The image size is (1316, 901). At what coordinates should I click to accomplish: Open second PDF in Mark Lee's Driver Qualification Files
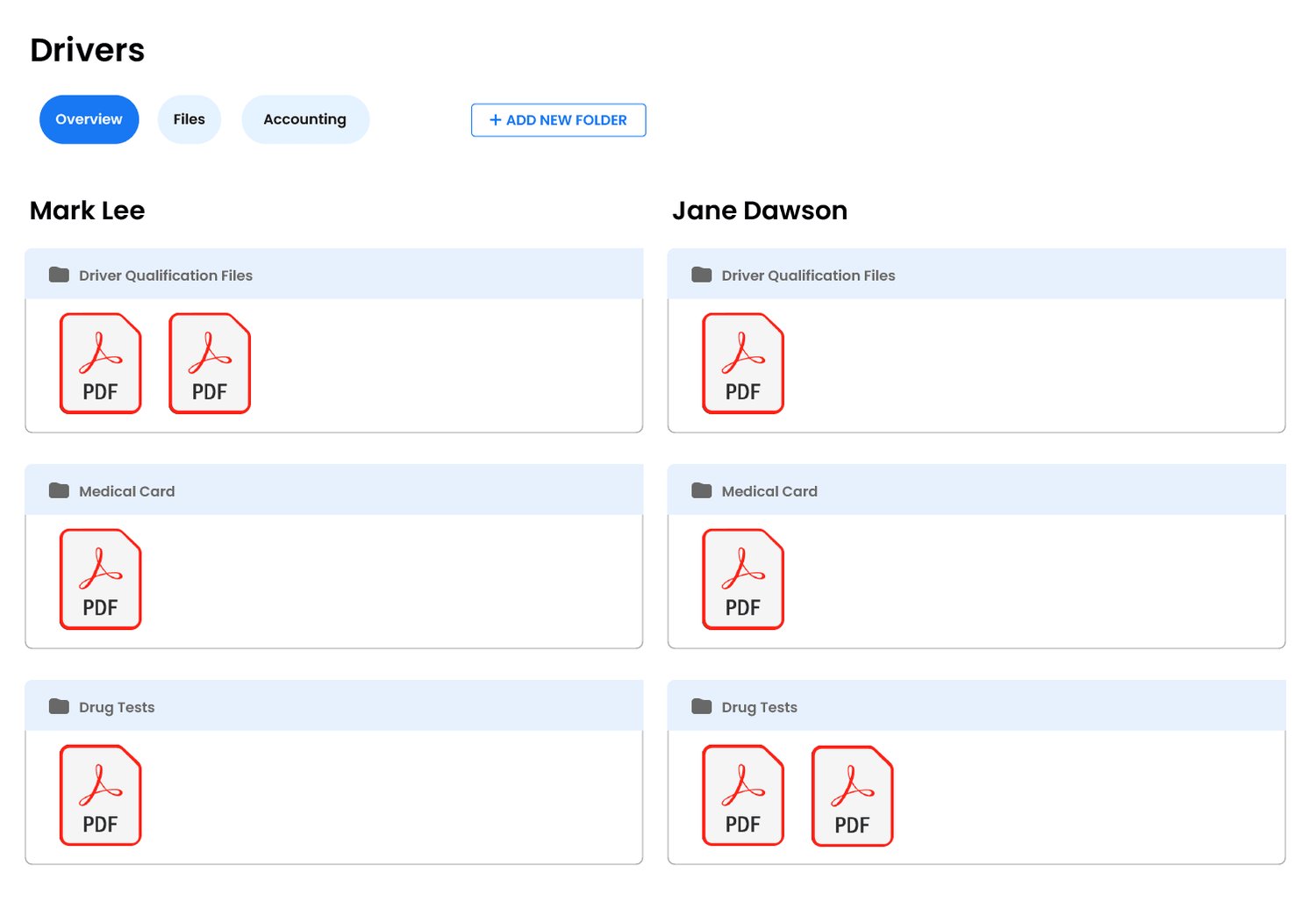(x=210, y=363)
